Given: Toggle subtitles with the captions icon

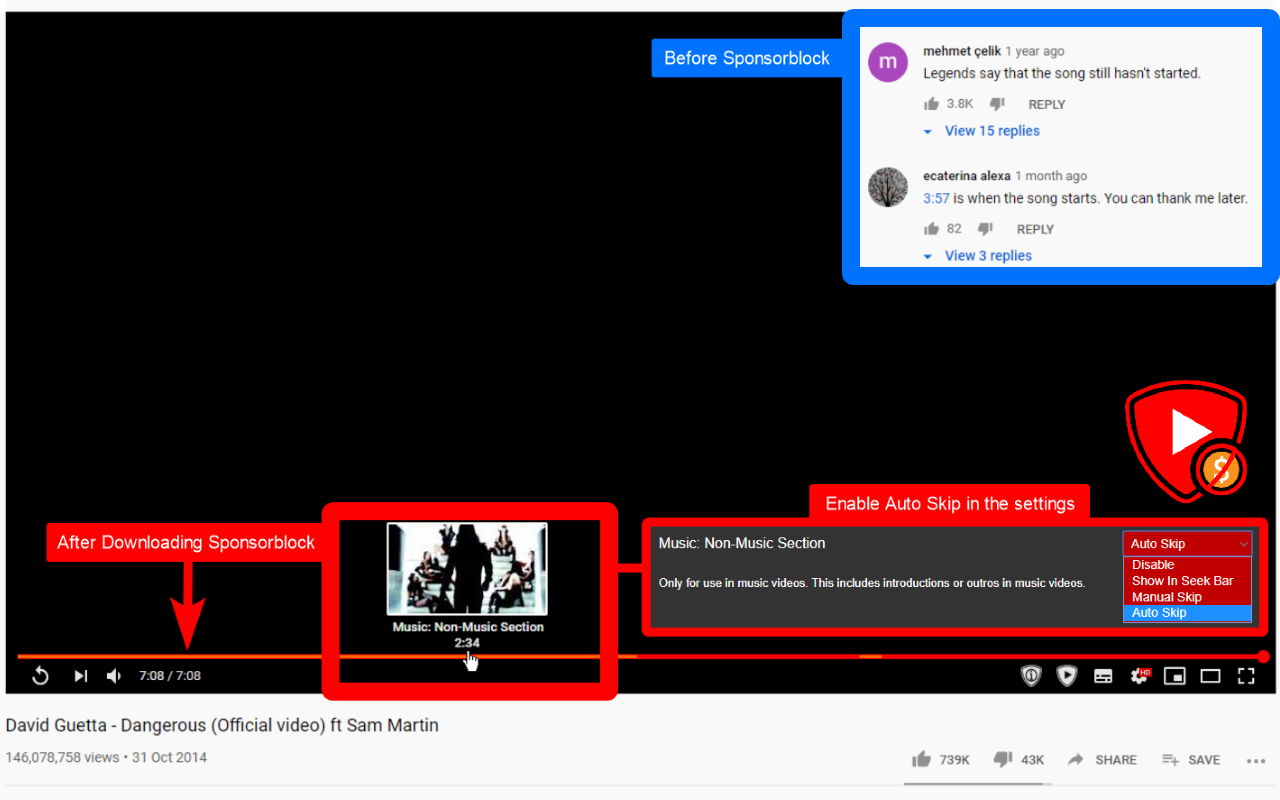Looking at the screenshot, I should click(1103, 675).
